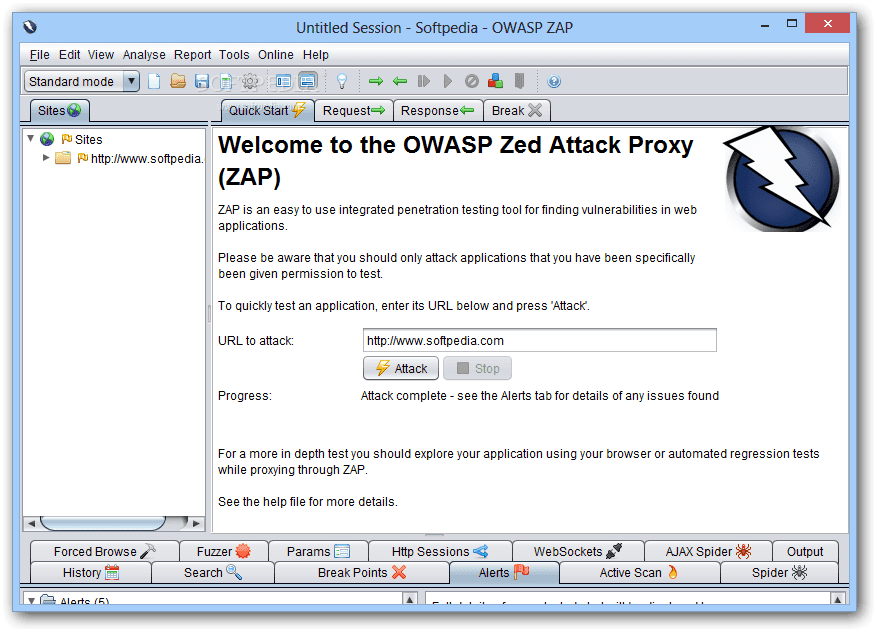This screenshot has height=632, width=877.
Task: Open the WebSockets tab
Action: tap(578, 551)
